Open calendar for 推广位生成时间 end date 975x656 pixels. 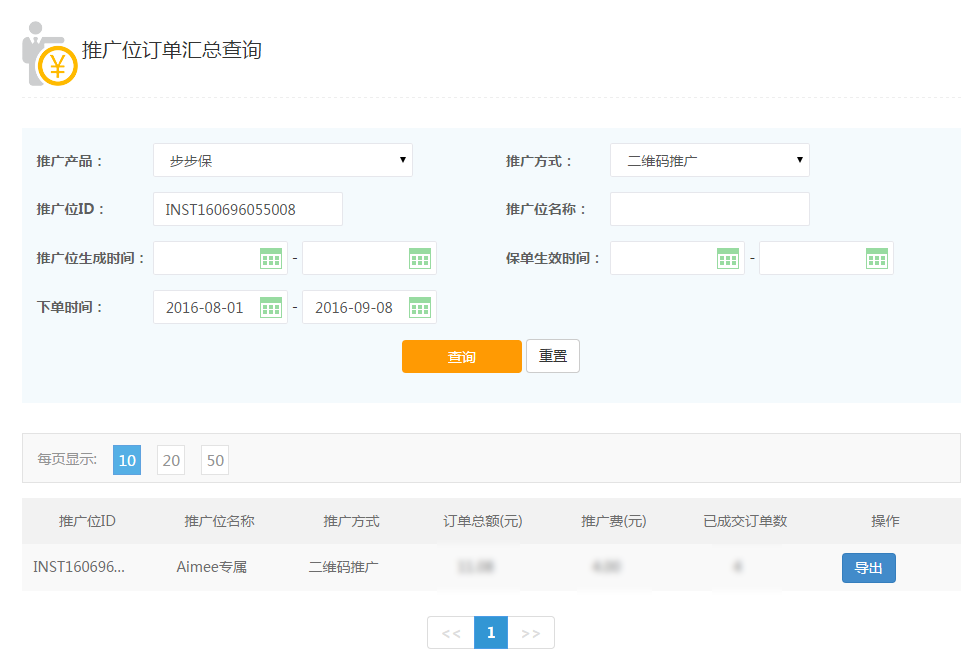pyautogui.click(x=420, y=259)
